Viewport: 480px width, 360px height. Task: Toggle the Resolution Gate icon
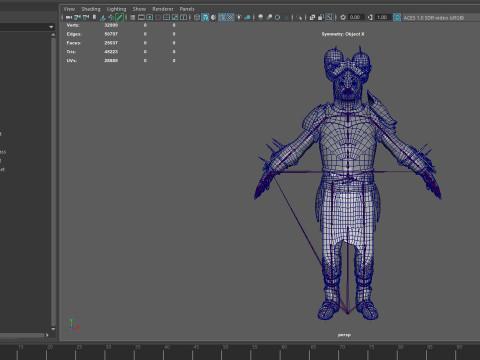(150, 17)
